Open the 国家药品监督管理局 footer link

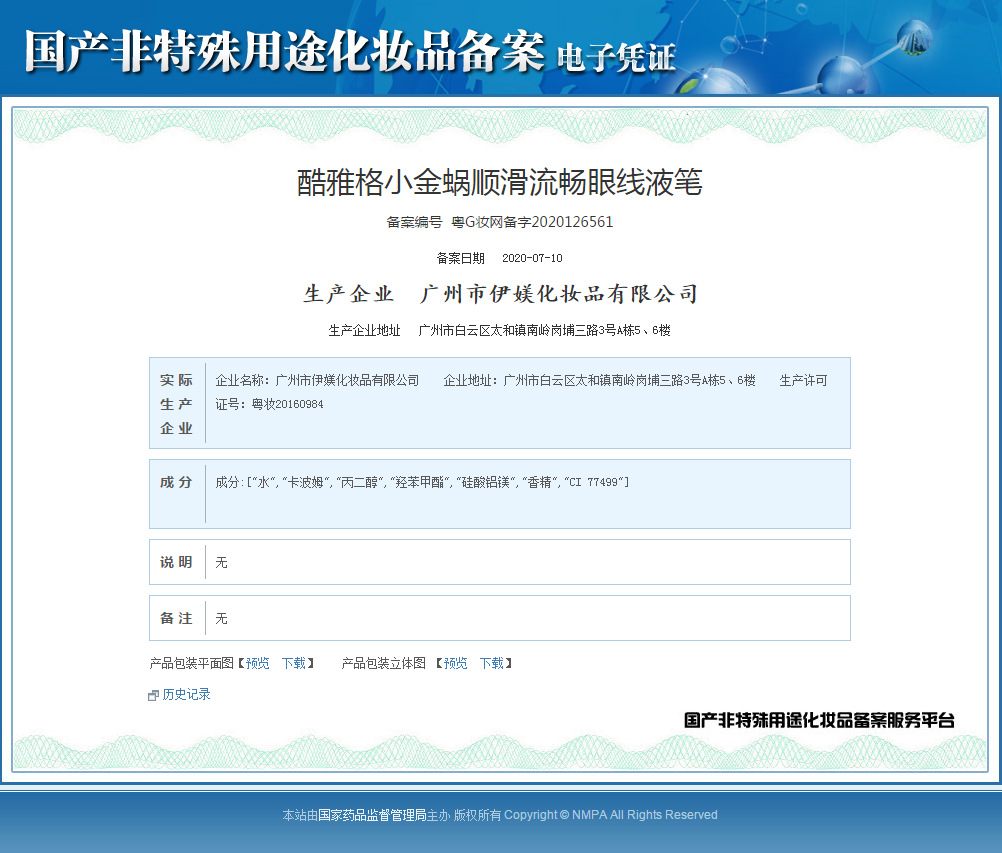372,815
